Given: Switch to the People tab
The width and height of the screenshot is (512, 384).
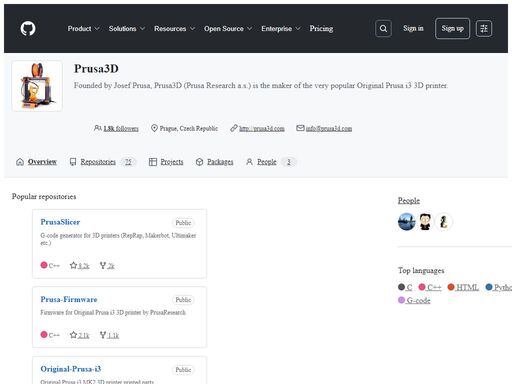Looking at the screenshot, I should click(271, 162).
